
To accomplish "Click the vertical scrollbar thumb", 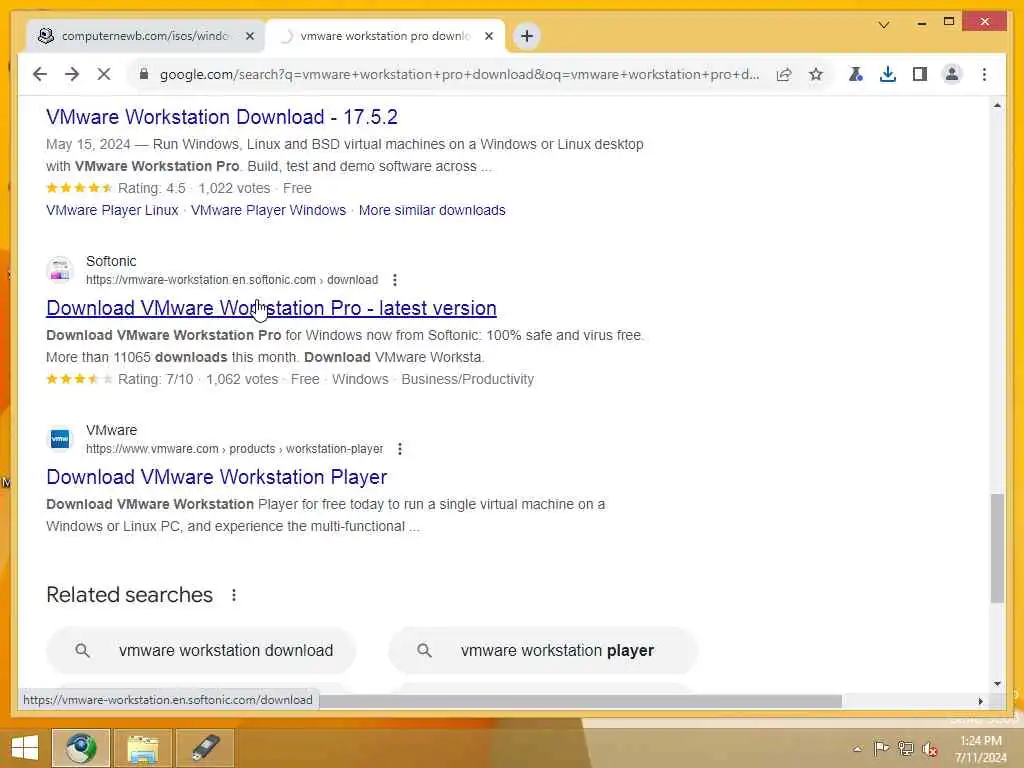I will 997,549.
